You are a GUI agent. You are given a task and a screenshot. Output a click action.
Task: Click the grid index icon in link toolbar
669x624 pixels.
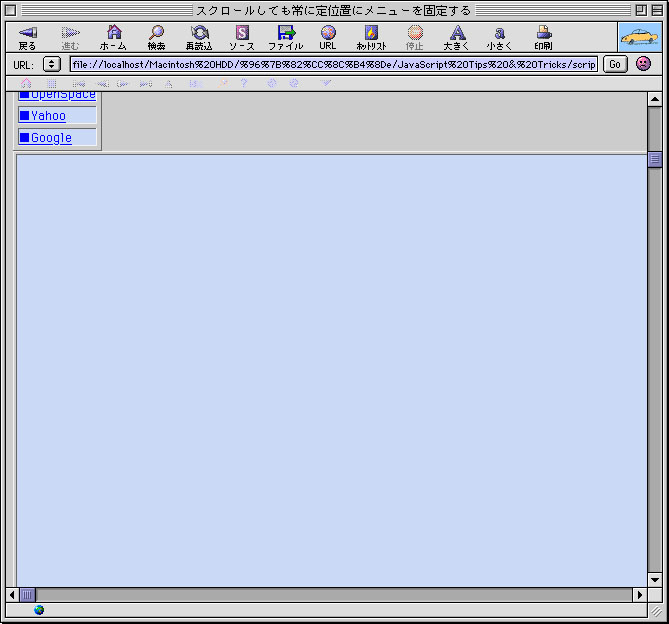pyautogui.click(x=52, y=84)
